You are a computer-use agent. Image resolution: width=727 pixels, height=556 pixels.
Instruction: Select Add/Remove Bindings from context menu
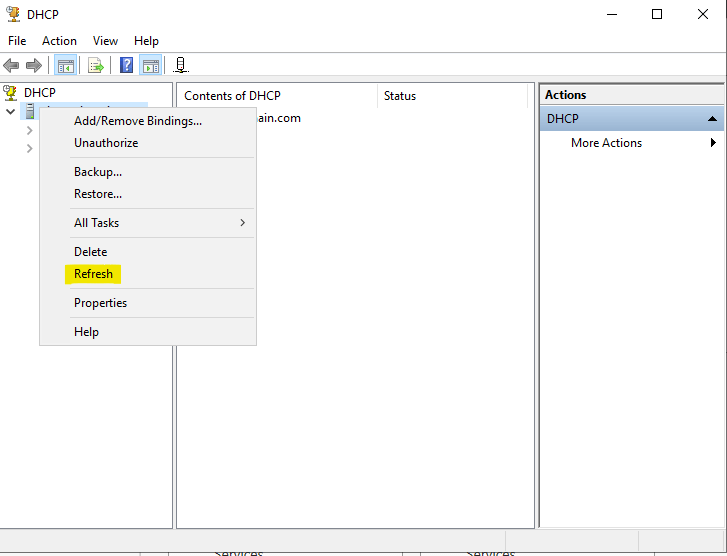[x=137, y=121]
